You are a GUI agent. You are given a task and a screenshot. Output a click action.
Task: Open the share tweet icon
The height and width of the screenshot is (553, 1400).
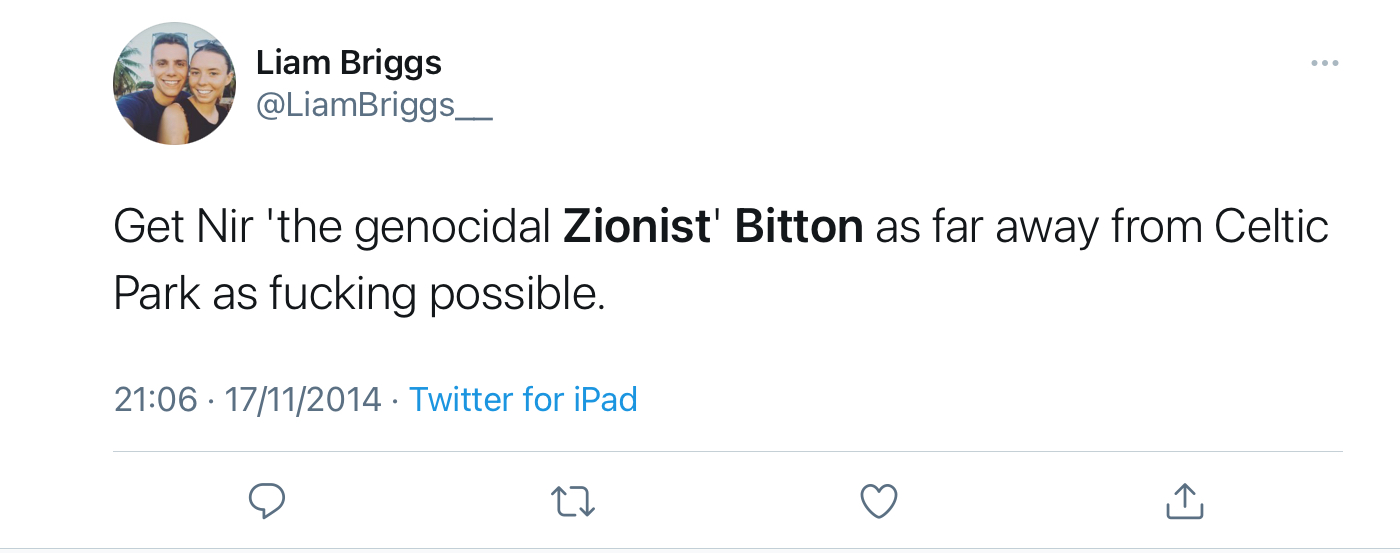pos(1185,501)
